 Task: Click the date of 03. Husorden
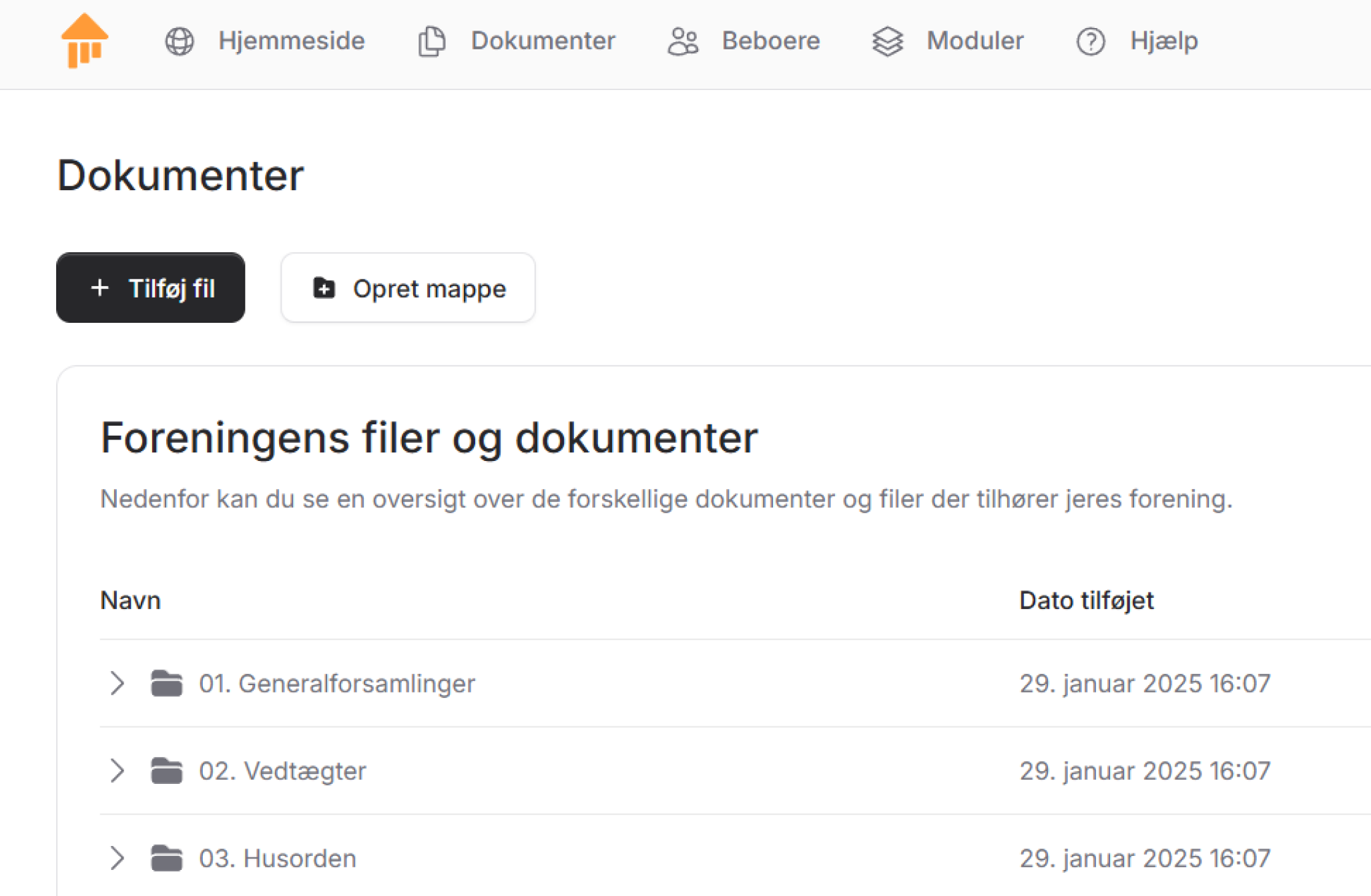coord(1145,858)
